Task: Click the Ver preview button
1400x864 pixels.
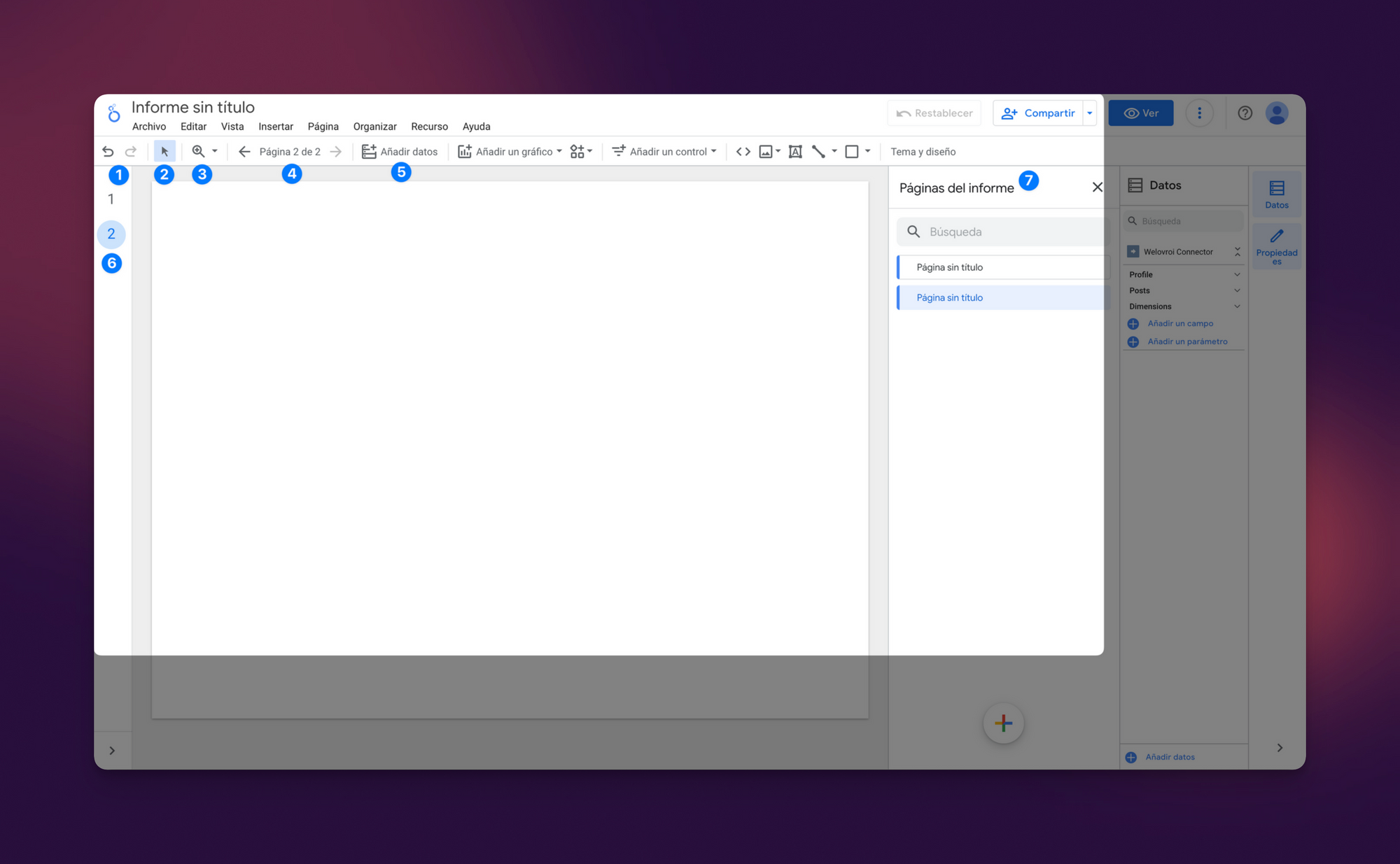Action: (1141, 113)
